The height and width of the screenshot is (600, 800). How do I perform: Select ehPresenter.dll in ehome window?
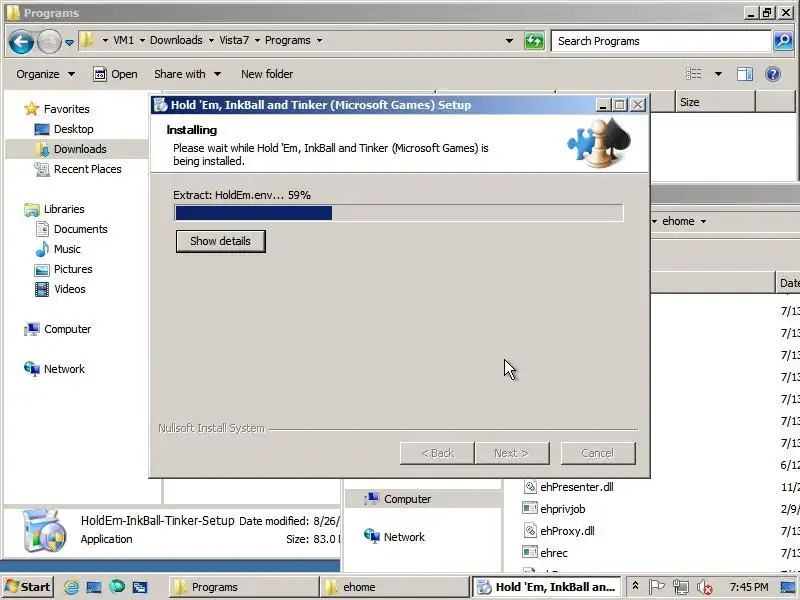(x=568, y=487)
